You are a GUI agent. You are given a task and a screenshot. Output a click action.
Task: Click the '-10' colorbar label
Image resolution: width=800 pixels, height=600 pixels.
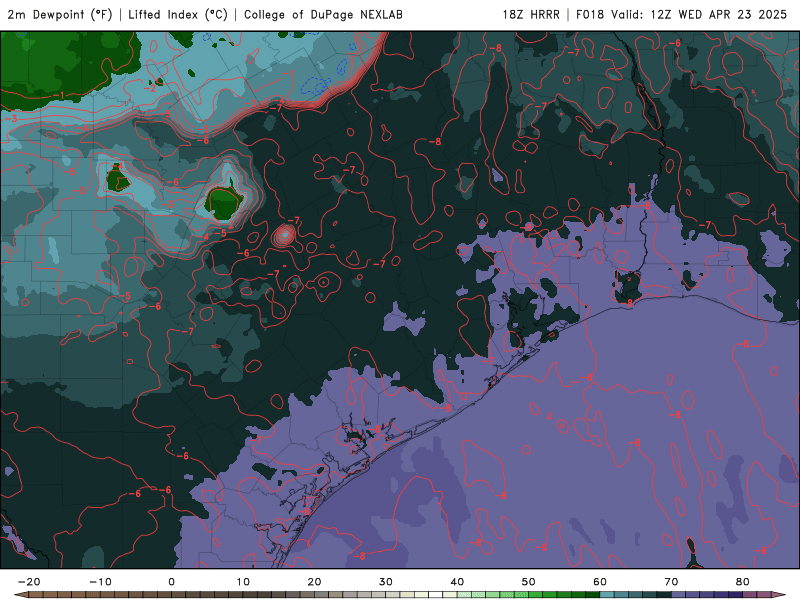tap(101, 582)
